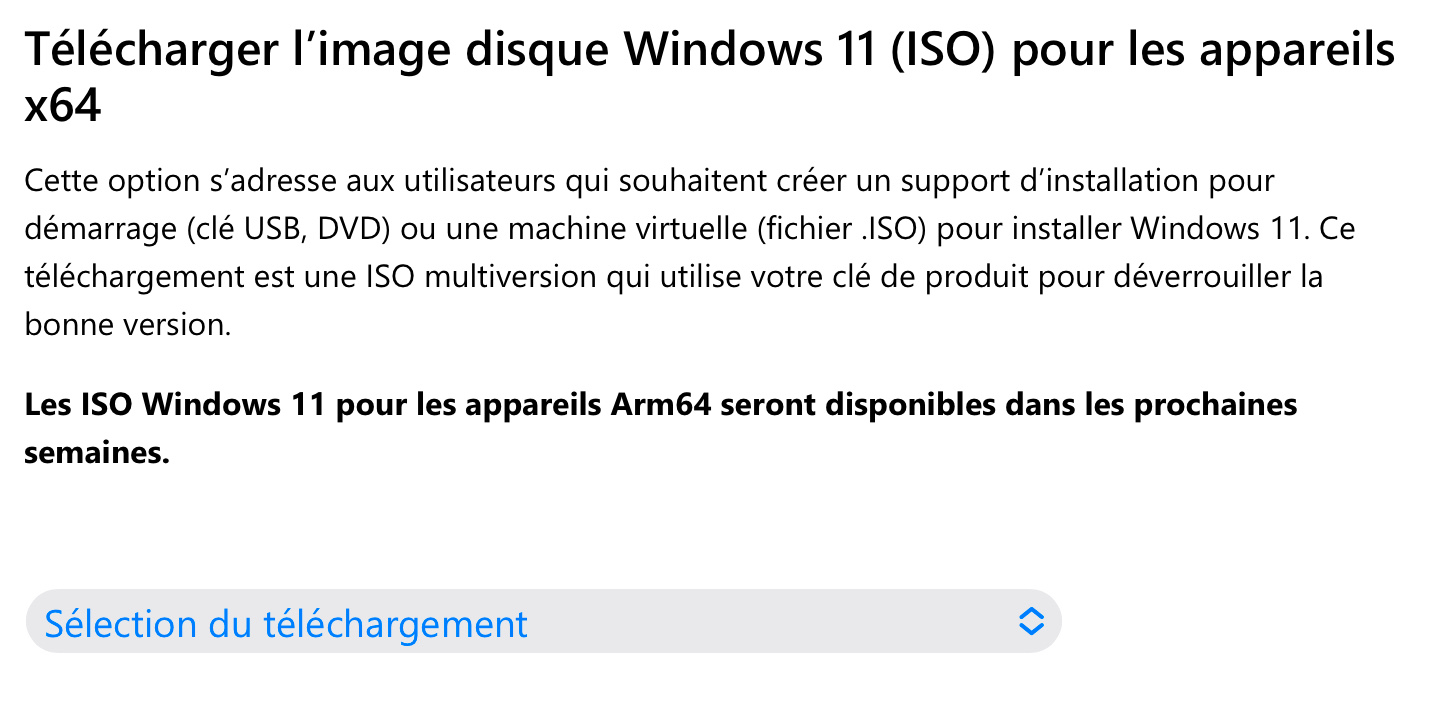Click 'bonne version.' ending the paragraph

click(x=127, y=325)
